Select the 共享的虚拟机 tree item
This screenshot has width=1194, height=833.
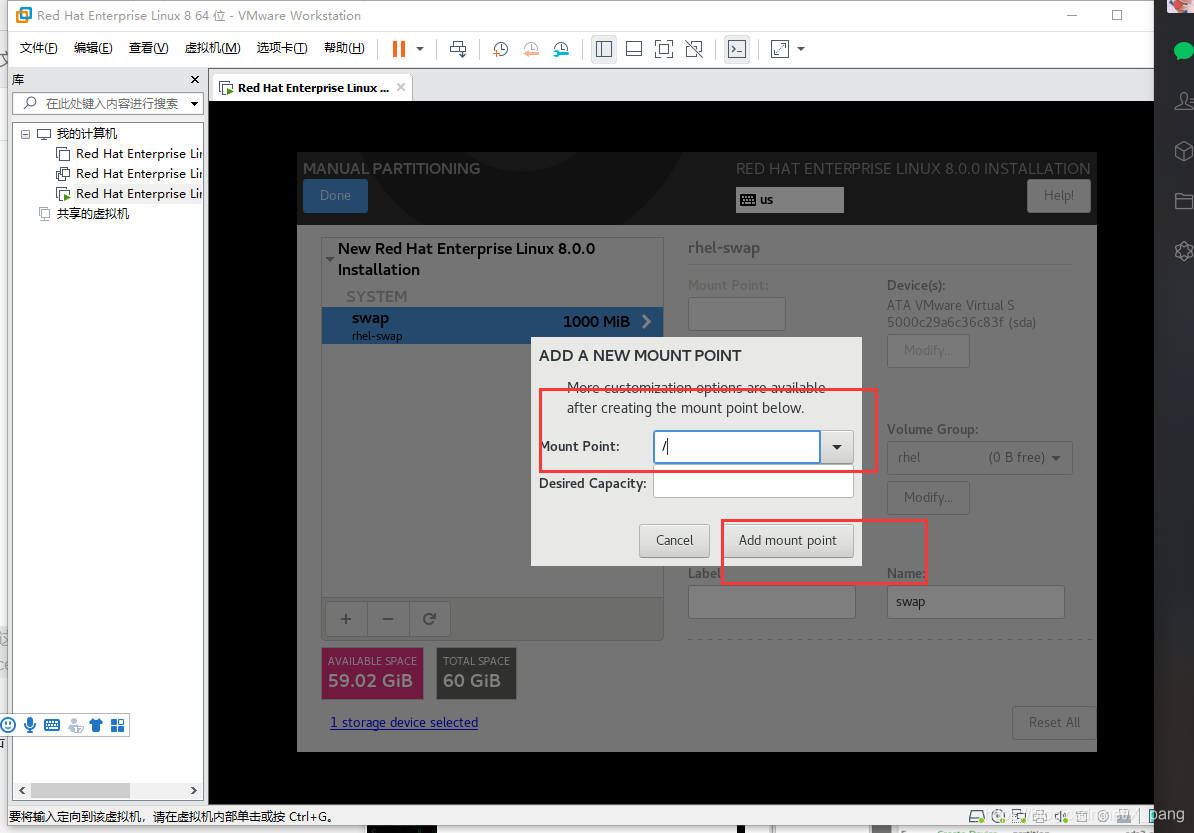coord(92,213)
